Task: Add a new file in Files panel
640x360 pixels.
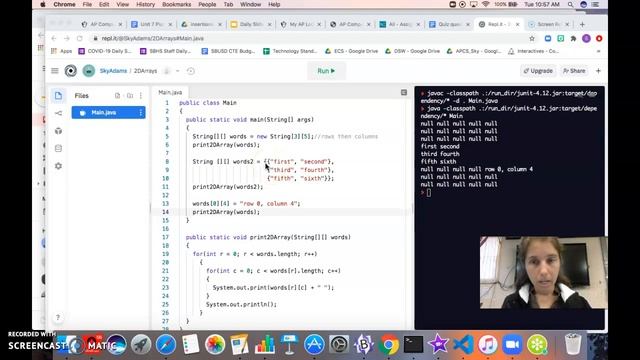Action: 118,96
